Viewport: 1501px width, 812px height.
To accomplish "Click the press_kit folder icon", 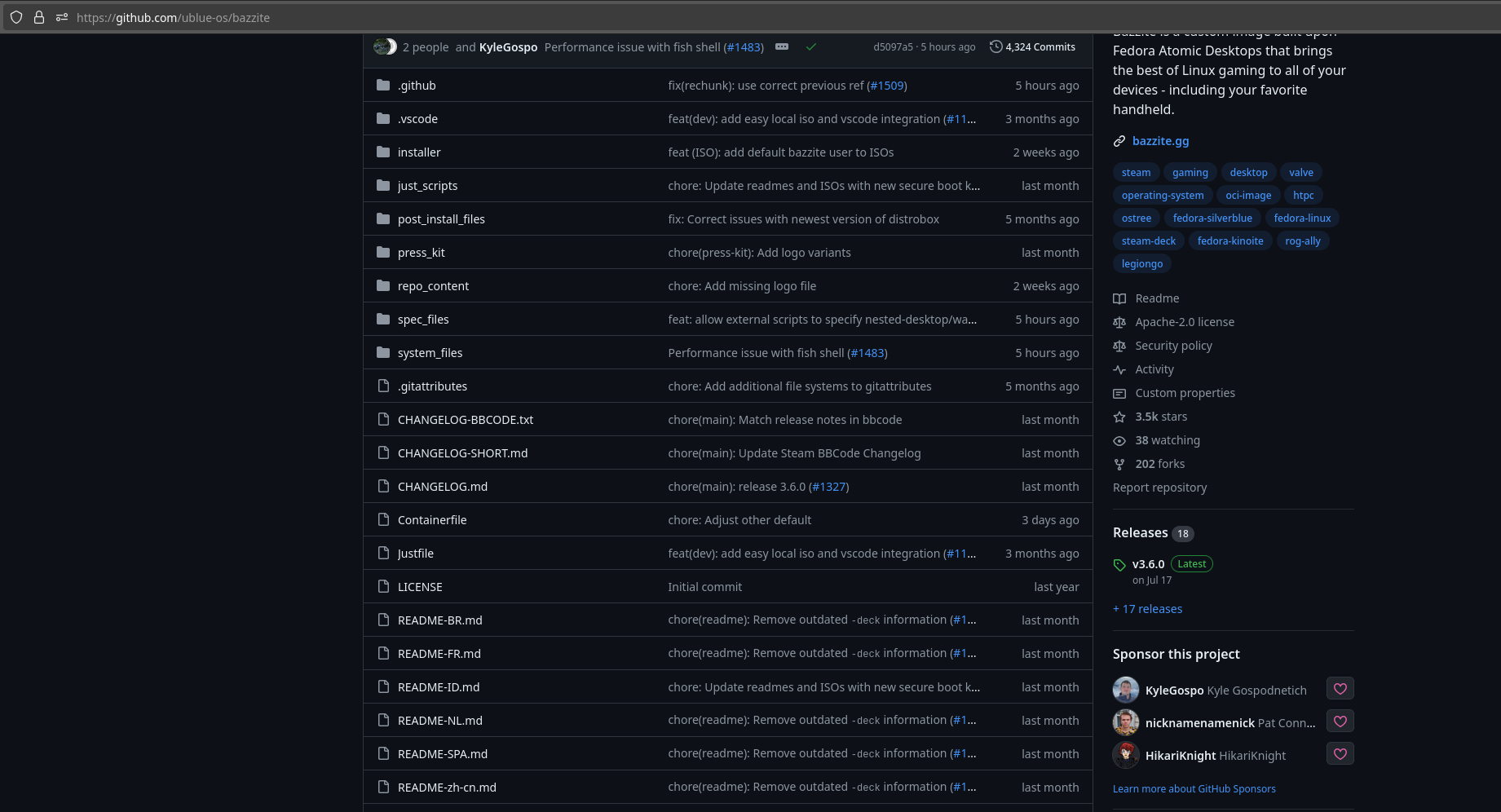I will 383,252.
